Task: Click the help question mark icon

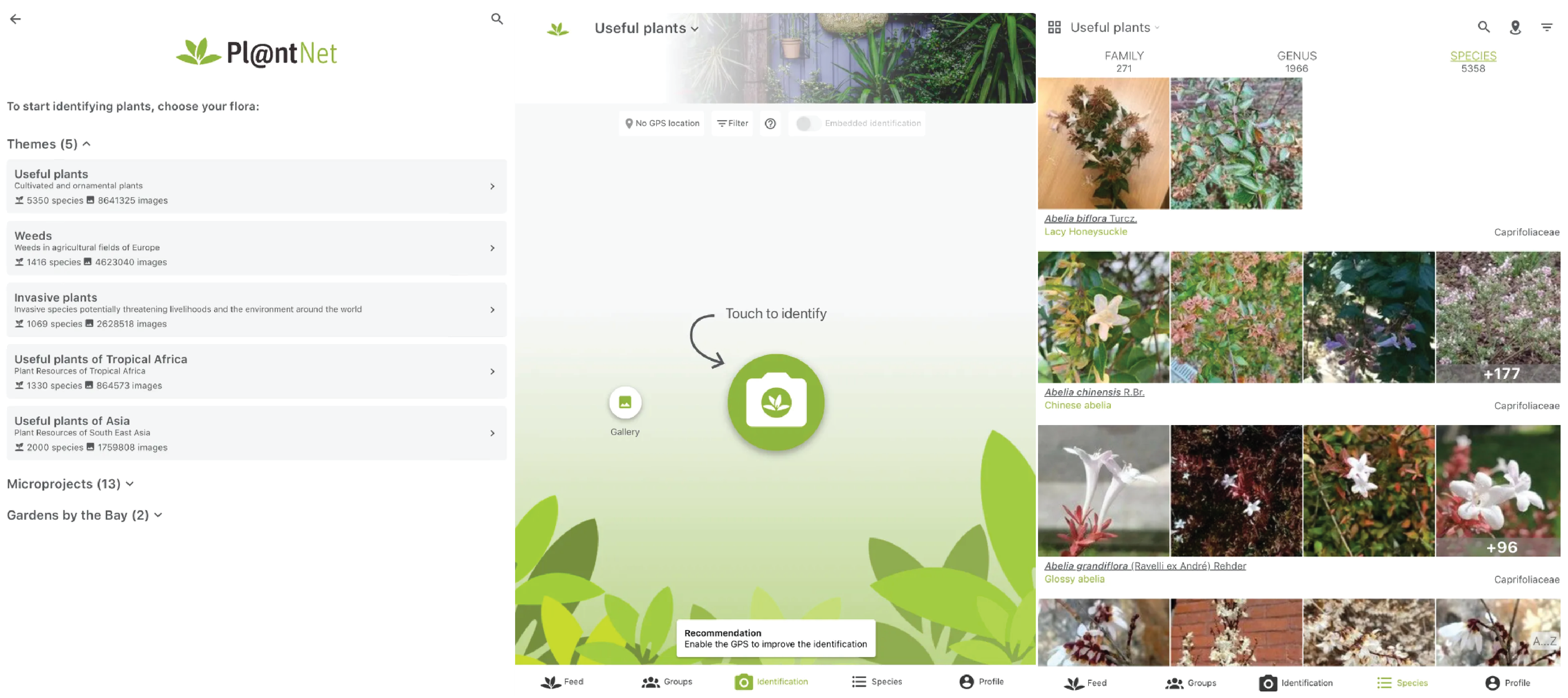Action: [x=770, y=124]
